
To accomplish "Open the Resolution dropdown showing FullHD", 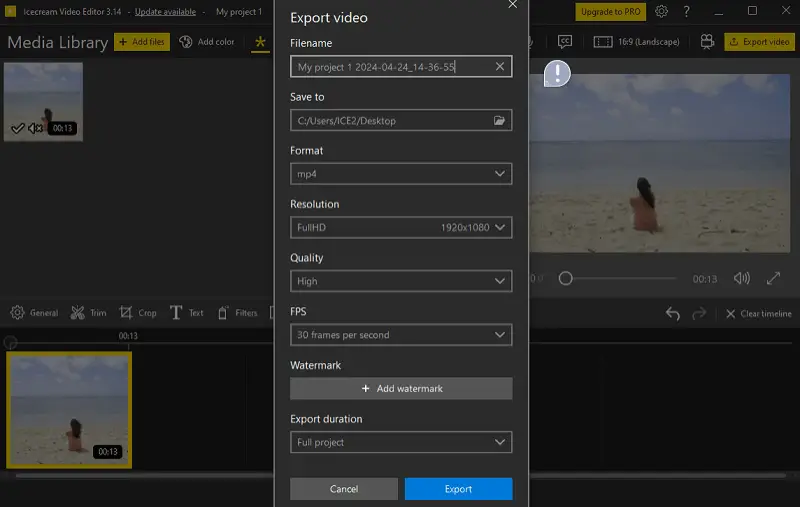I will click(x=401, y=227).
